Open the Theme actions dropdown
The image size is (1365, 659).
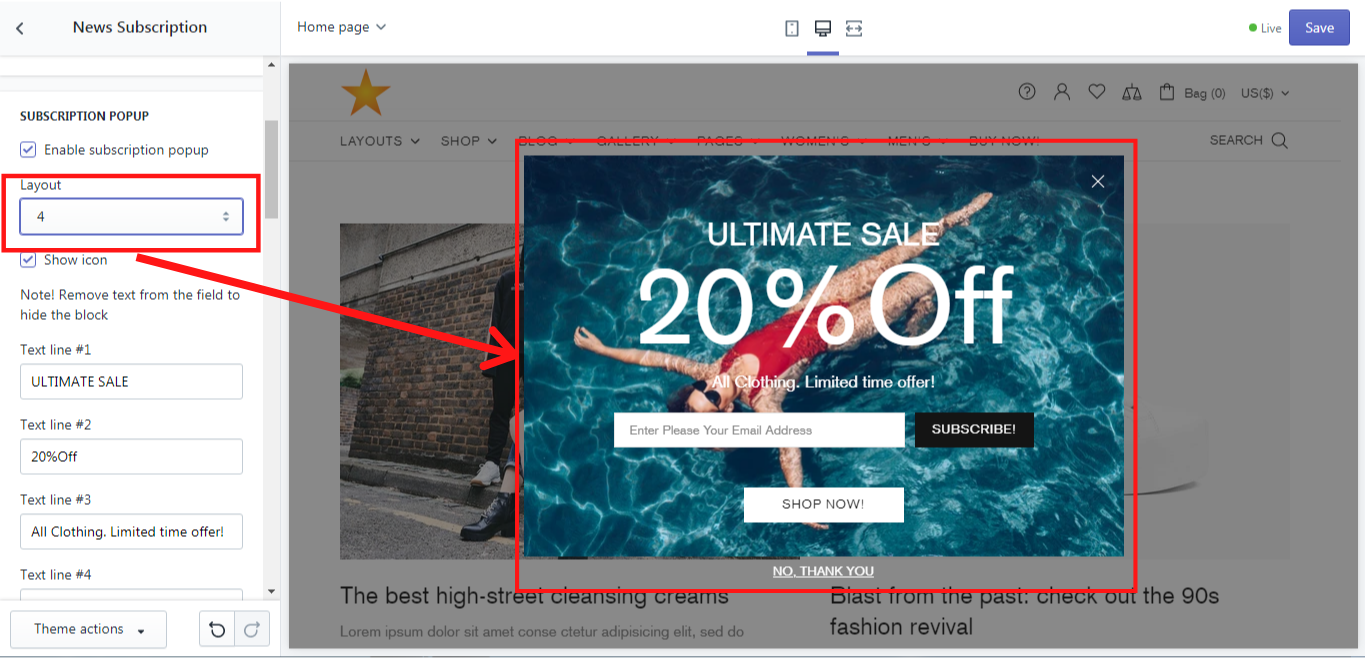tap(89, 629)
